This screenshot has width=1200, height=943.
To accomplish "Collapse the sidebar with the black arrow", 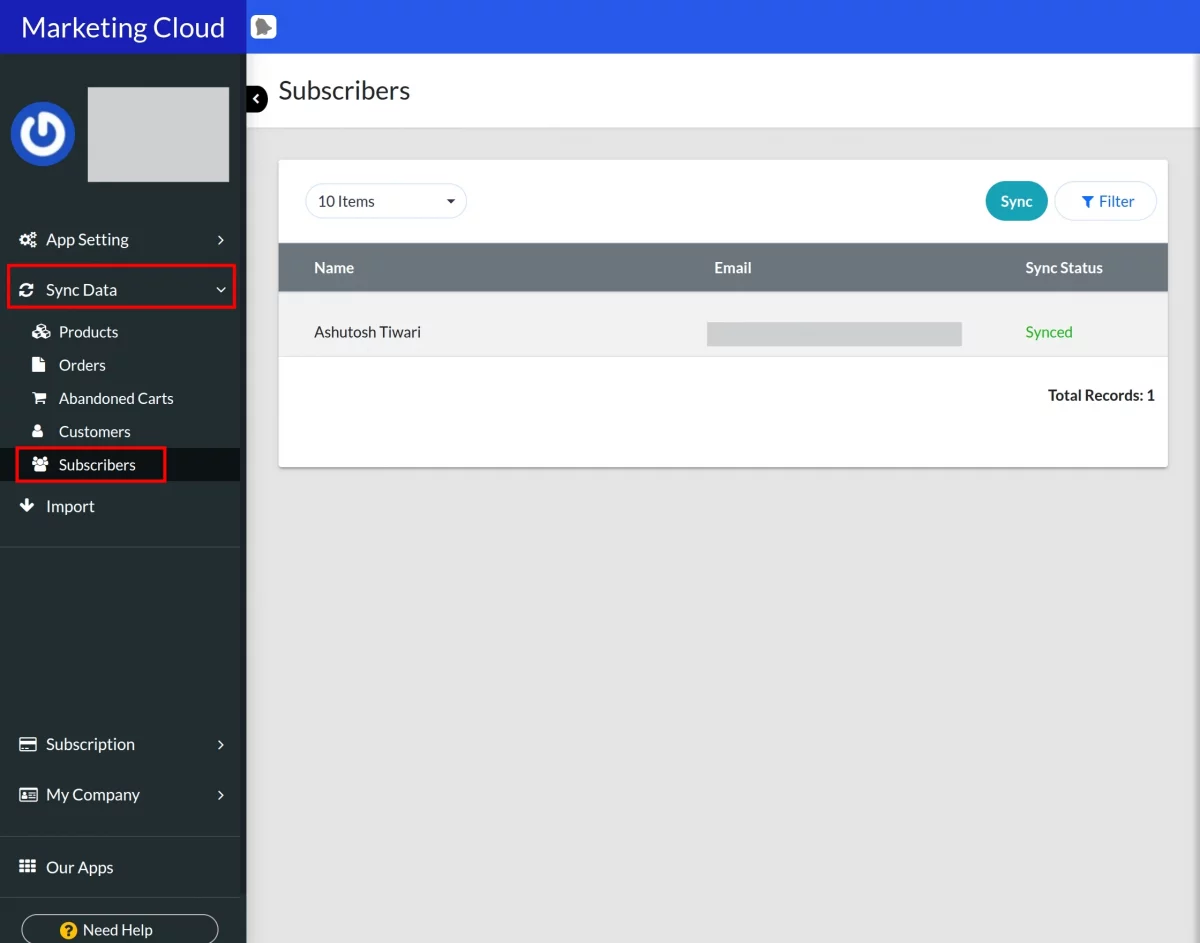I will [256, 99].
